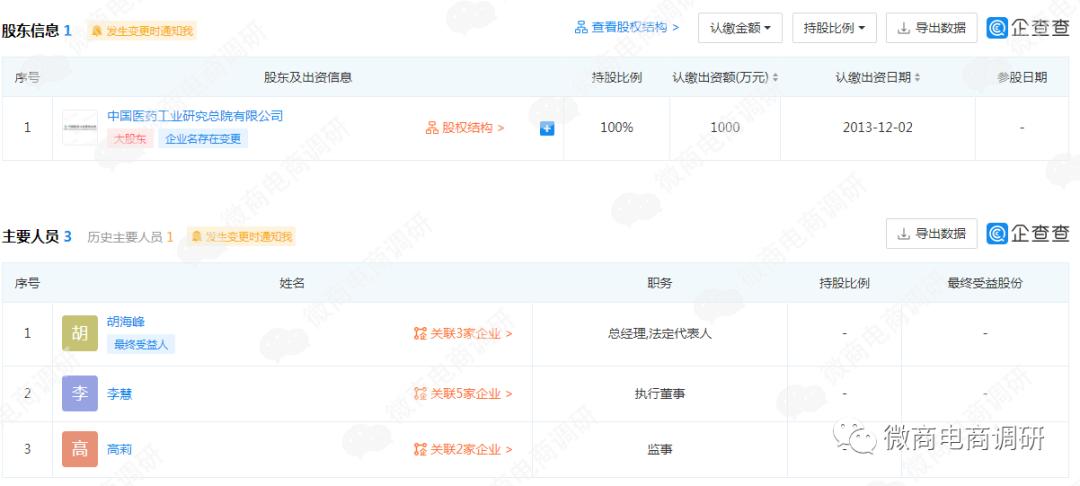Click 2013-12-02 date cell

(x=878, y=128)
